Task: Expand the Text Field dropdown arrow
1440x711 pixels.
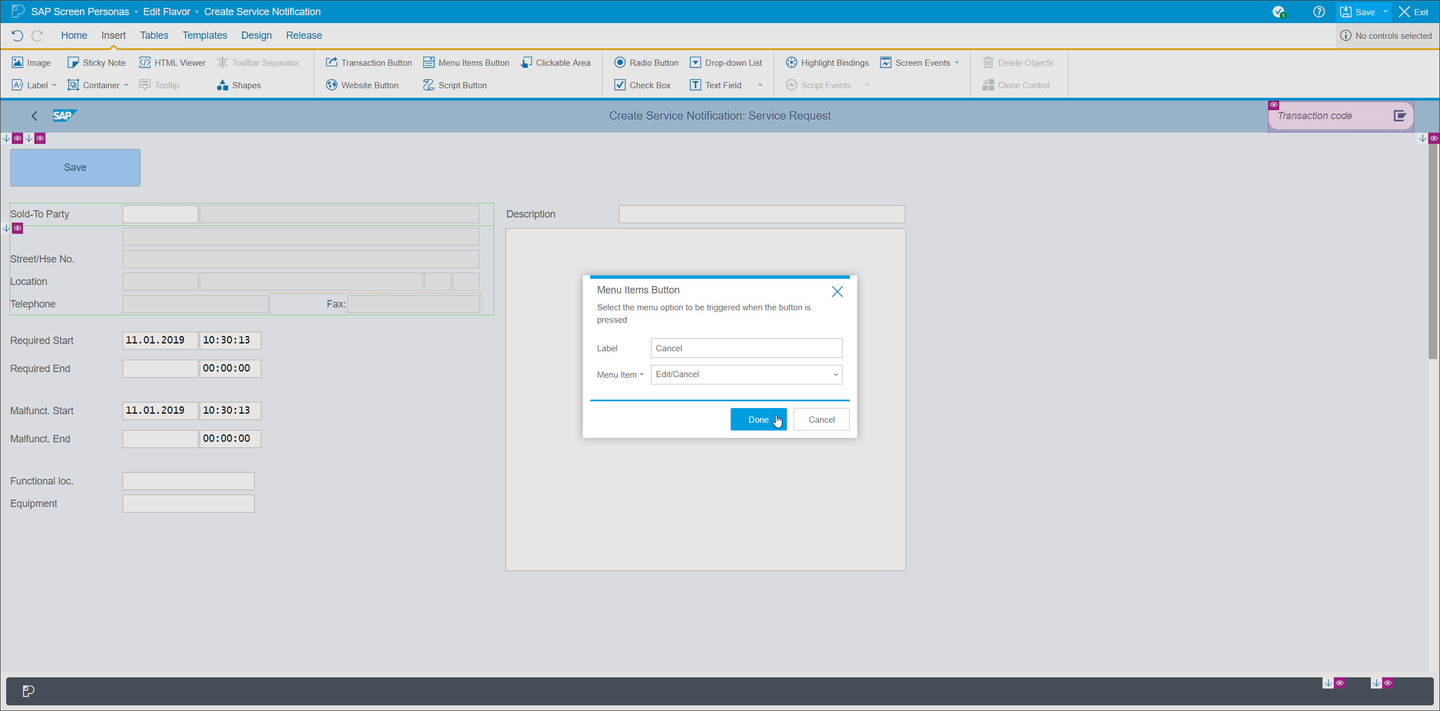Action: tap(760, 85)
